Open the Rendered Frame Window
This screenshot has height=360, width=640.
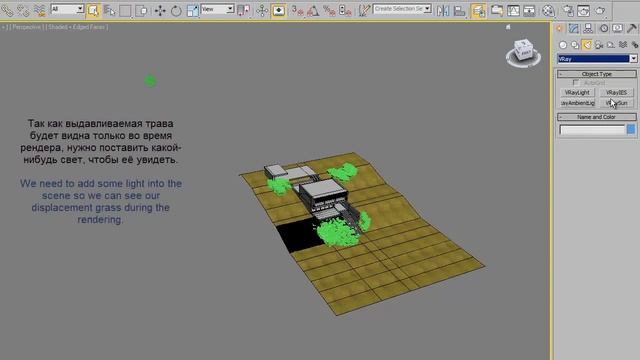(x=584, y=11)
